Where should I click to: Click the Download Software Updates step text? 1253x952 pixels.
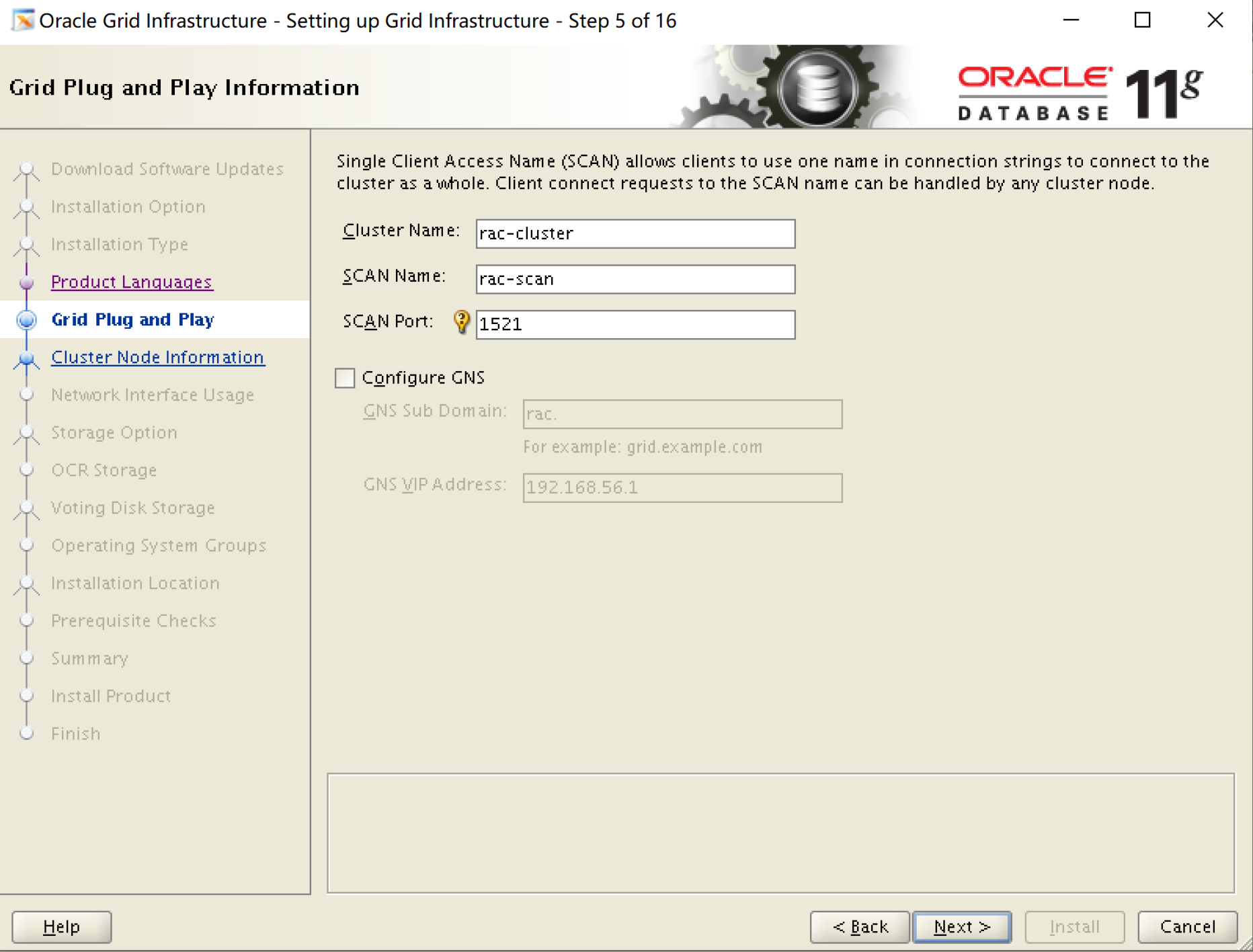(x=167, y=169)
